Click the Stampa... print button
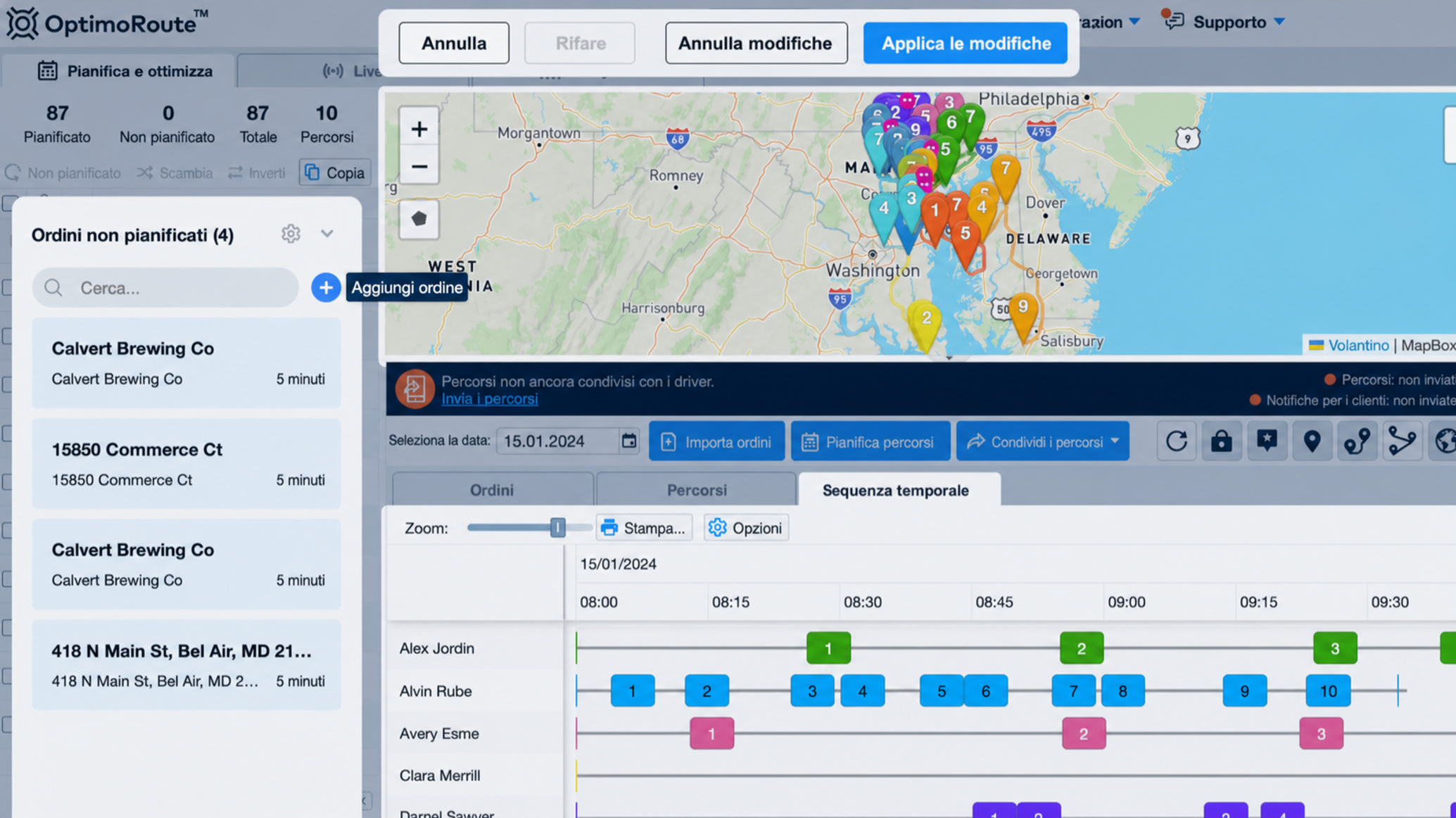 643,528
